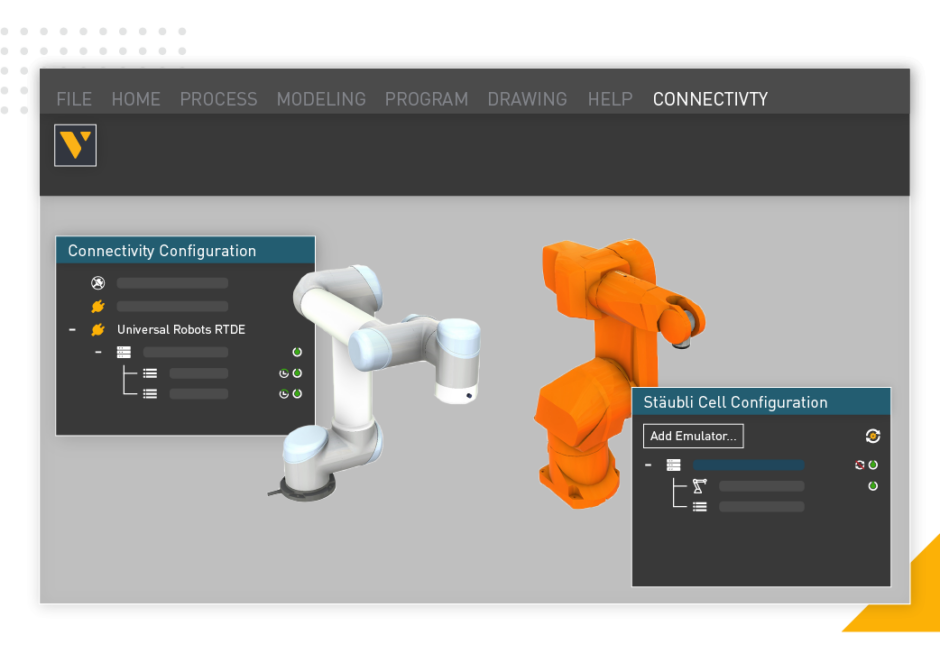Select the CONNECTIVTY tab
Image resolution: width=940 pixels, height=672 pixels.
tap(710, 99)
